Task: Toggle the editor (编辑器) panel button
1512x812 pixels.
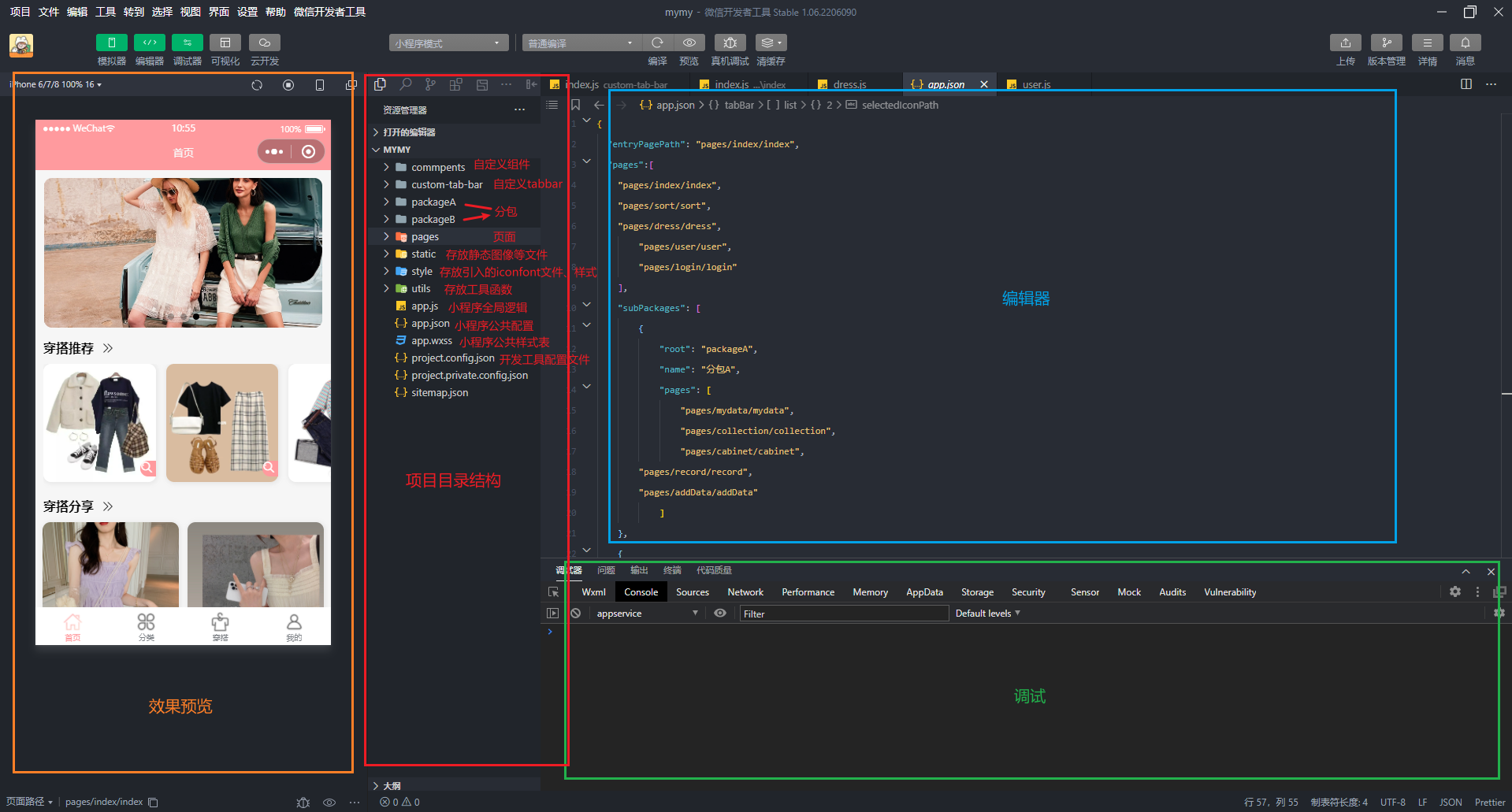Action: 150,43
